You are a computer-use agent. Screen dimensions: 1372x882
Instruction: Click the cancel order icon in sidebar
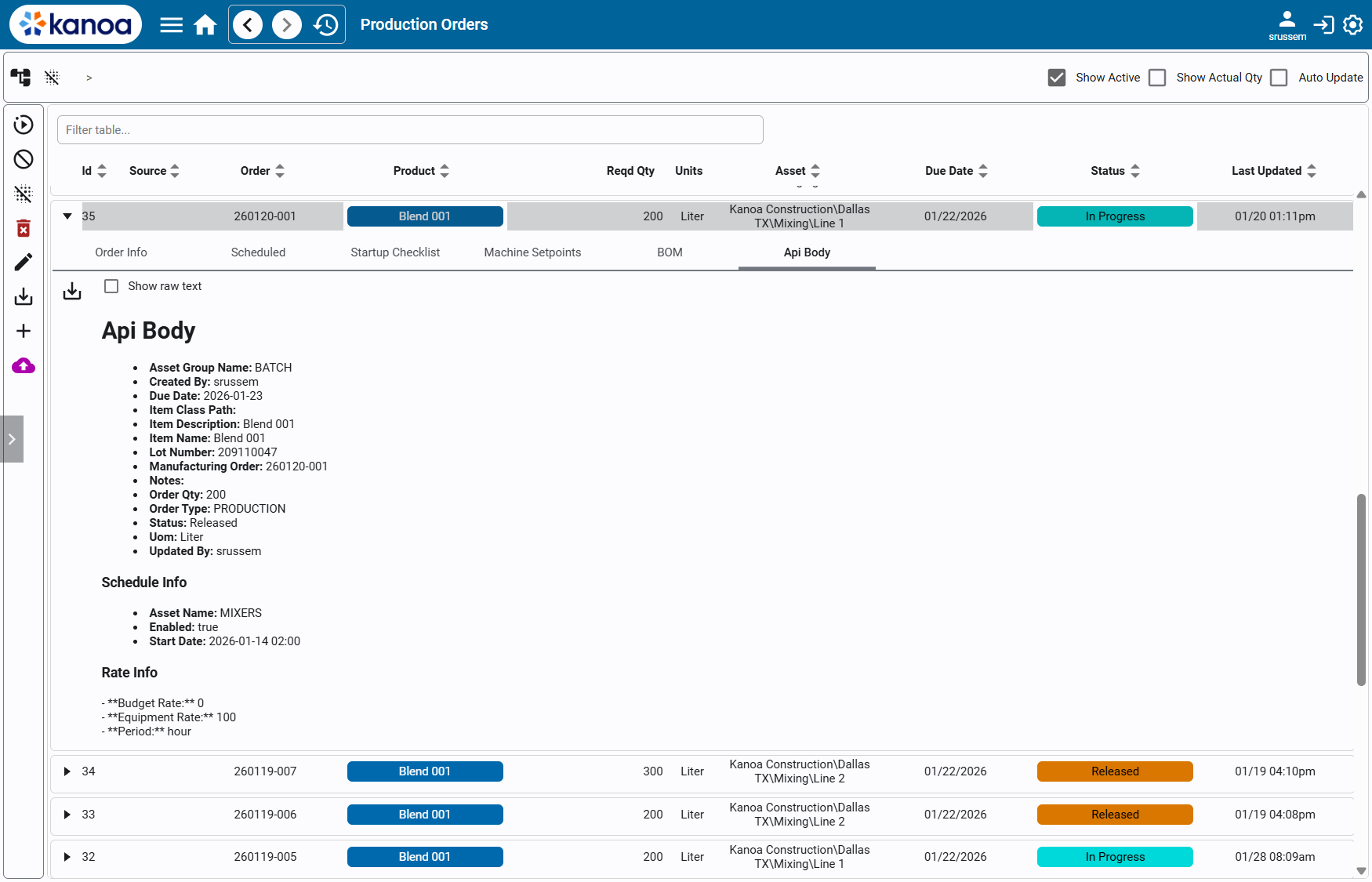point(23,159)
